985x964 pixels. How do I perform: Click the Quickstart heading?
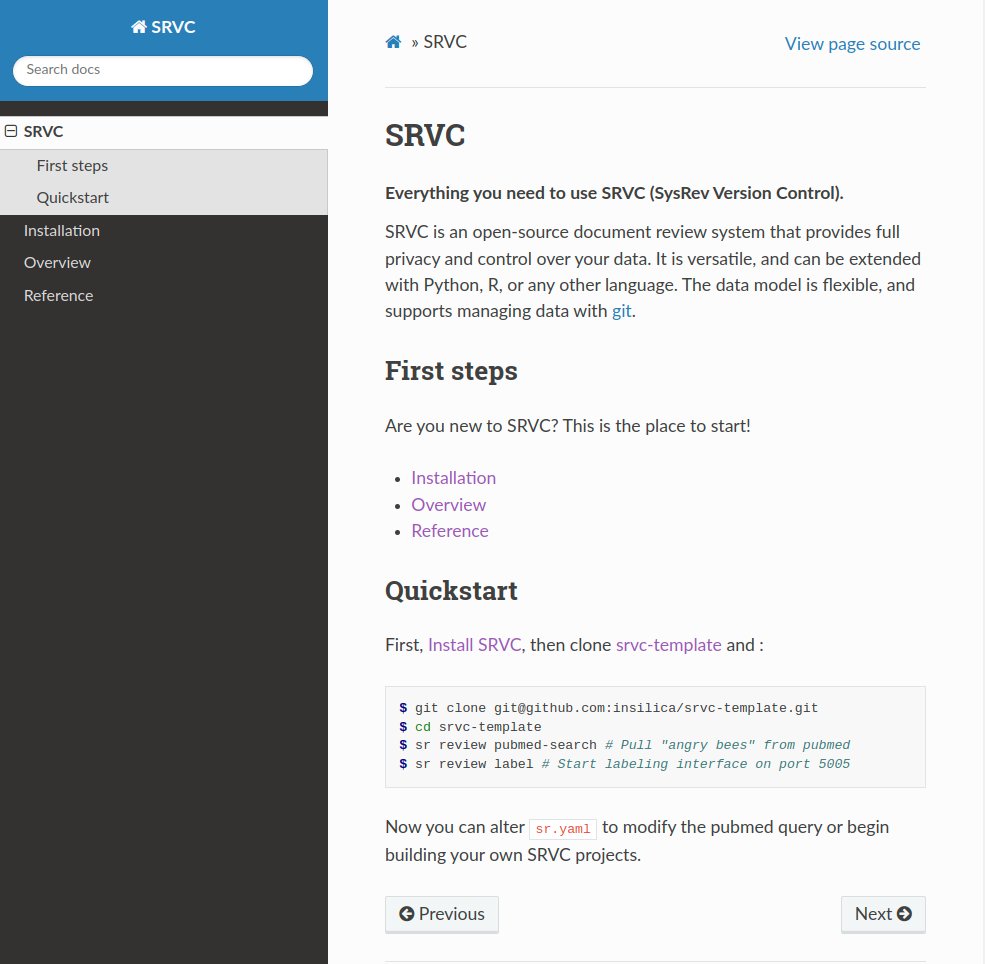pyautogui.click(x=451, y=591)
